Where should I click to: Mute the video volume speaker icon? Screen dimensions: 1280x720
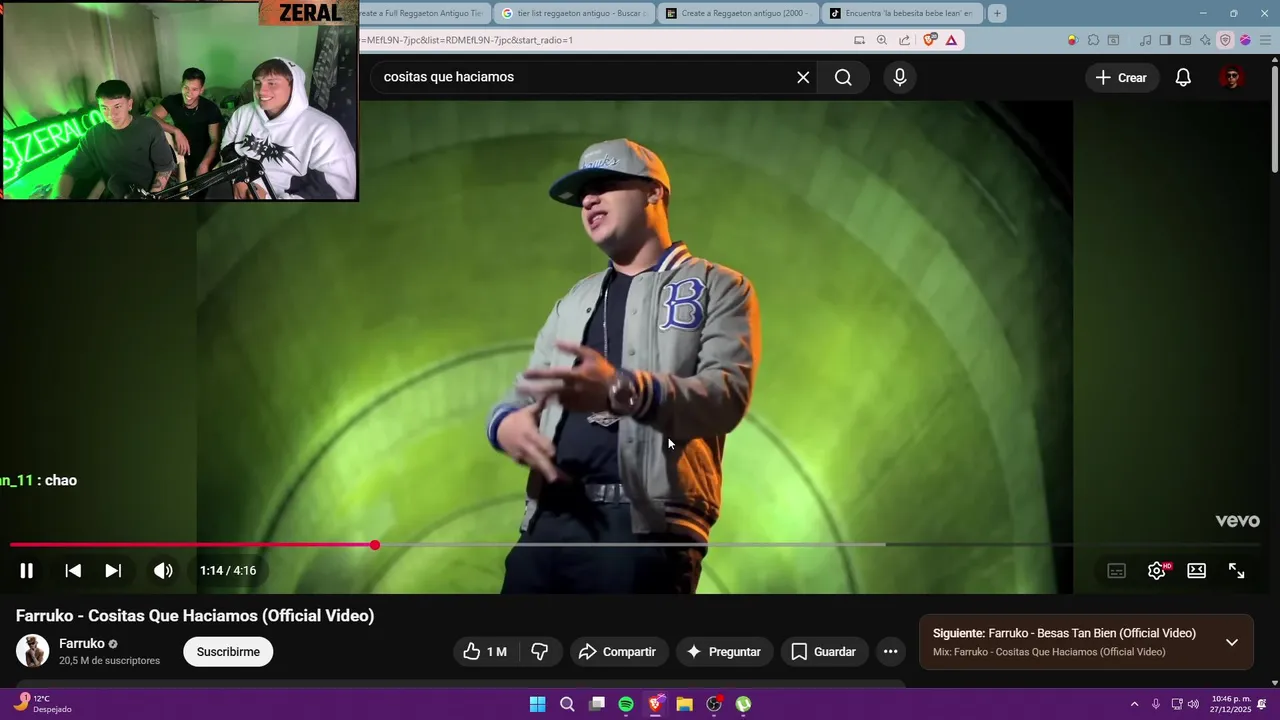[x=163, y=571]
